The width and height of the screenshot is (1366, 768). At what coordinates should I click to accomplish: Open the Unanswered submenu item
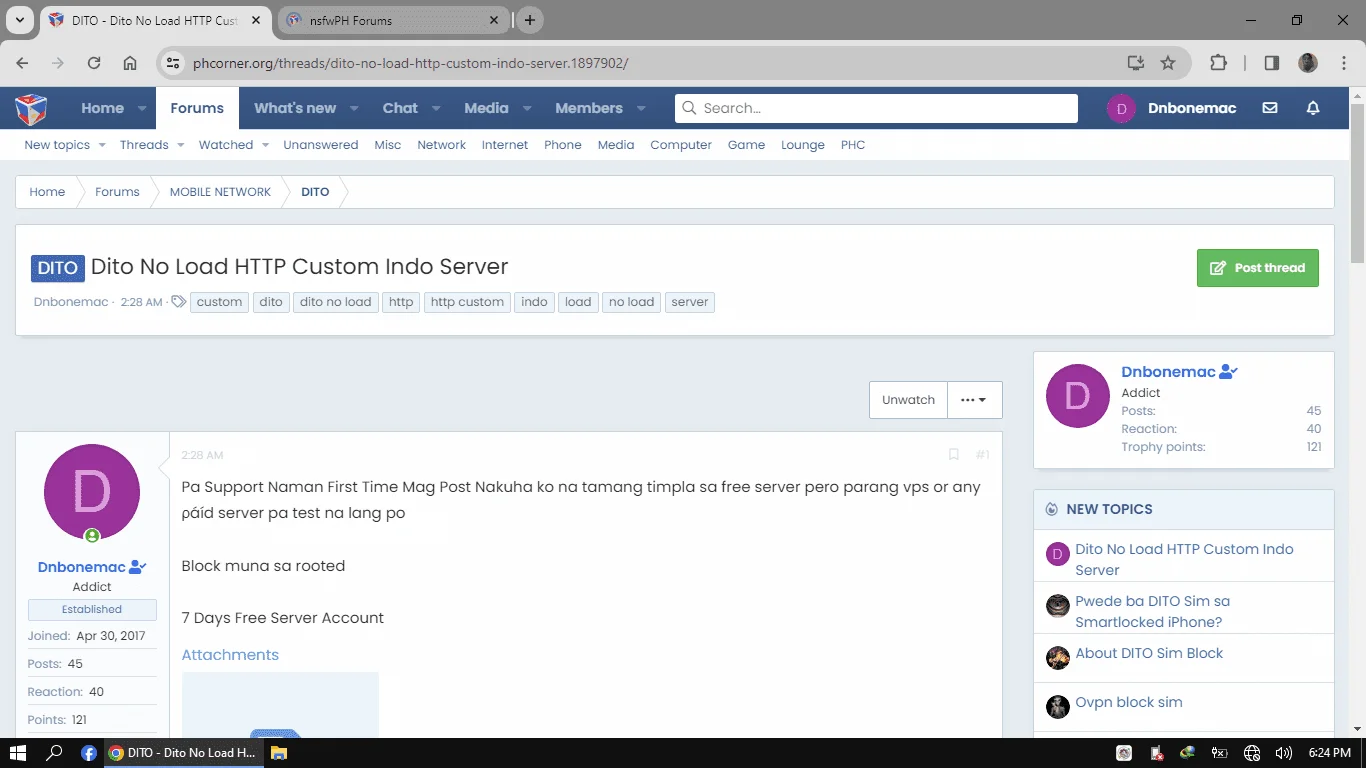tap(320, 145)
